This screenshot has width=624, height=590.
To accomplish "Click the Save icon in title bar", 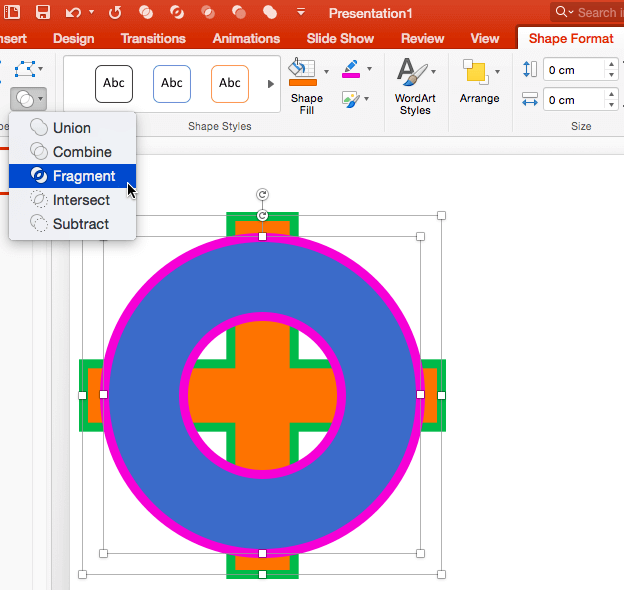I will (x=42, y=12).
